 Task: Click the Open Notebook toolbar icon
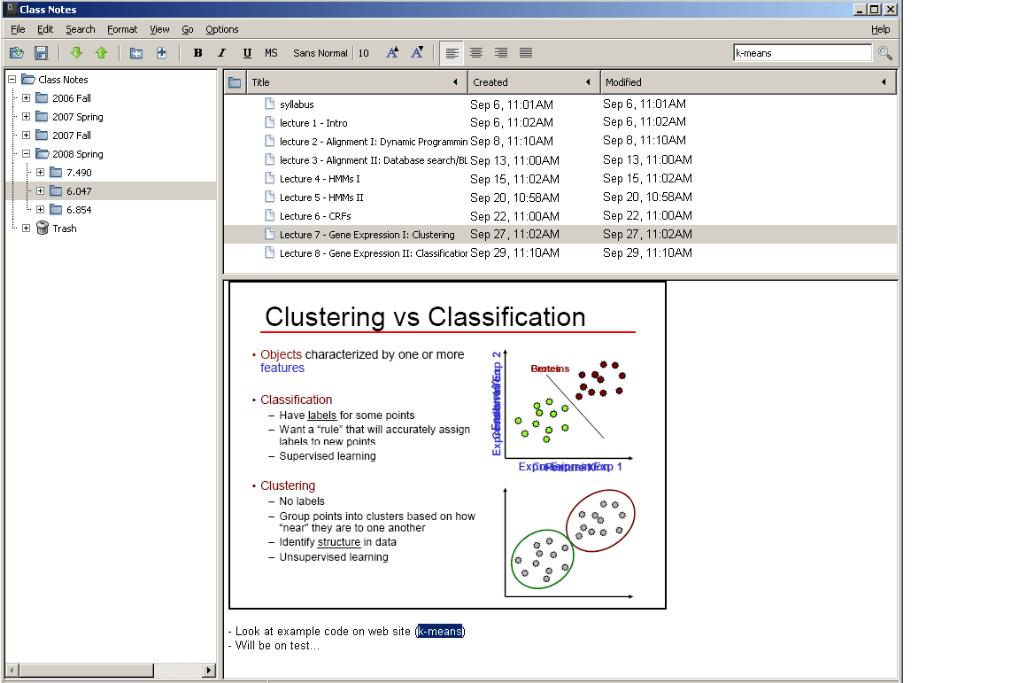coord(16,53)
